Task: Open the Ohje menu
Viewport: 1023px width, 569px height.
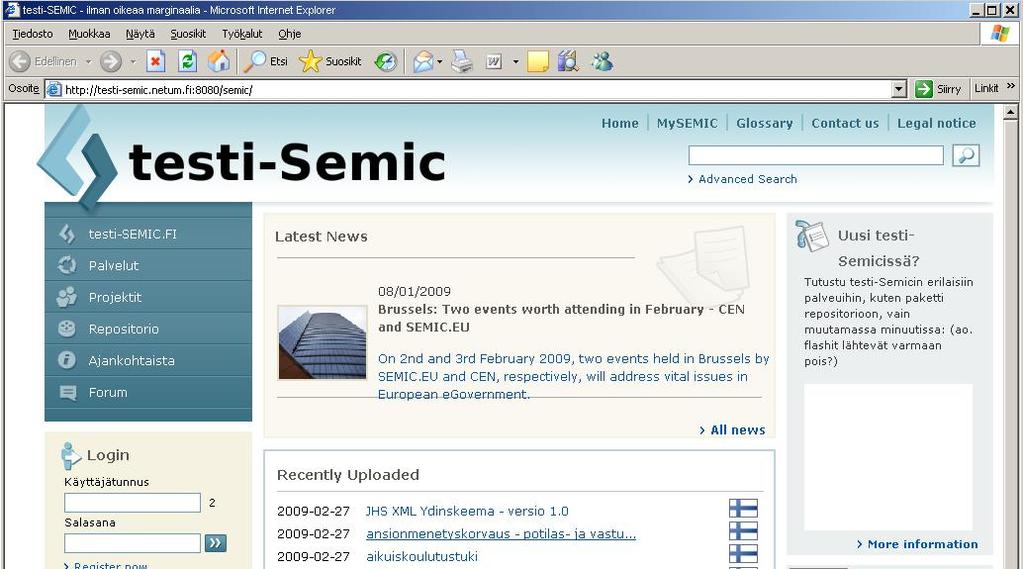Action: [x=290, y=33]
